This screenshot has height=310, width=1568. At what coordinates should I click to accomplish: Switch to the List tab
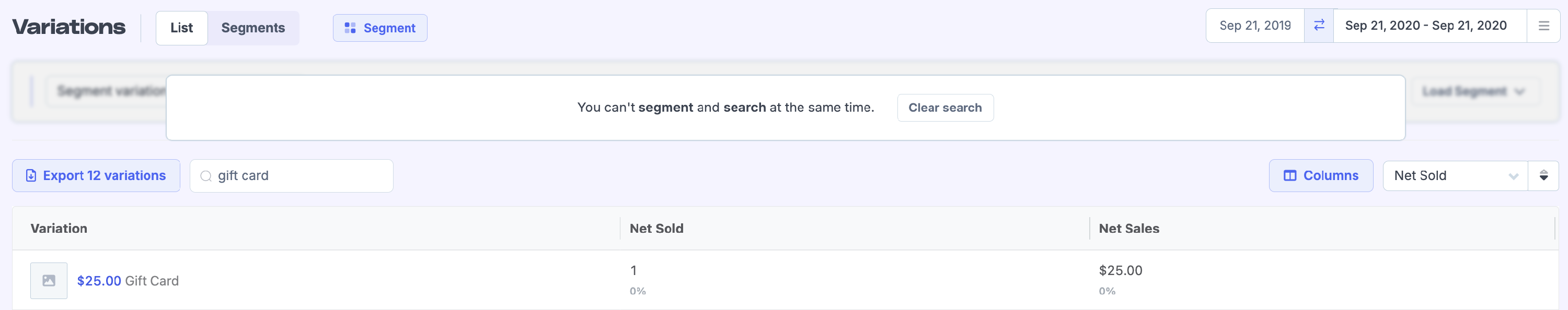[181, 28]
